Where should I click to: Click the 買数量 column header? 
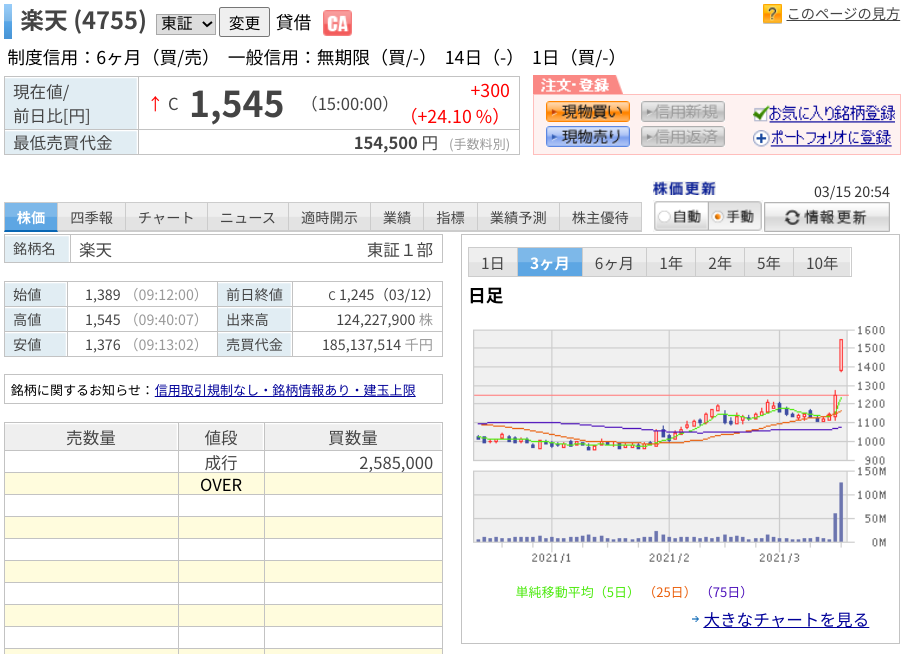353,438
